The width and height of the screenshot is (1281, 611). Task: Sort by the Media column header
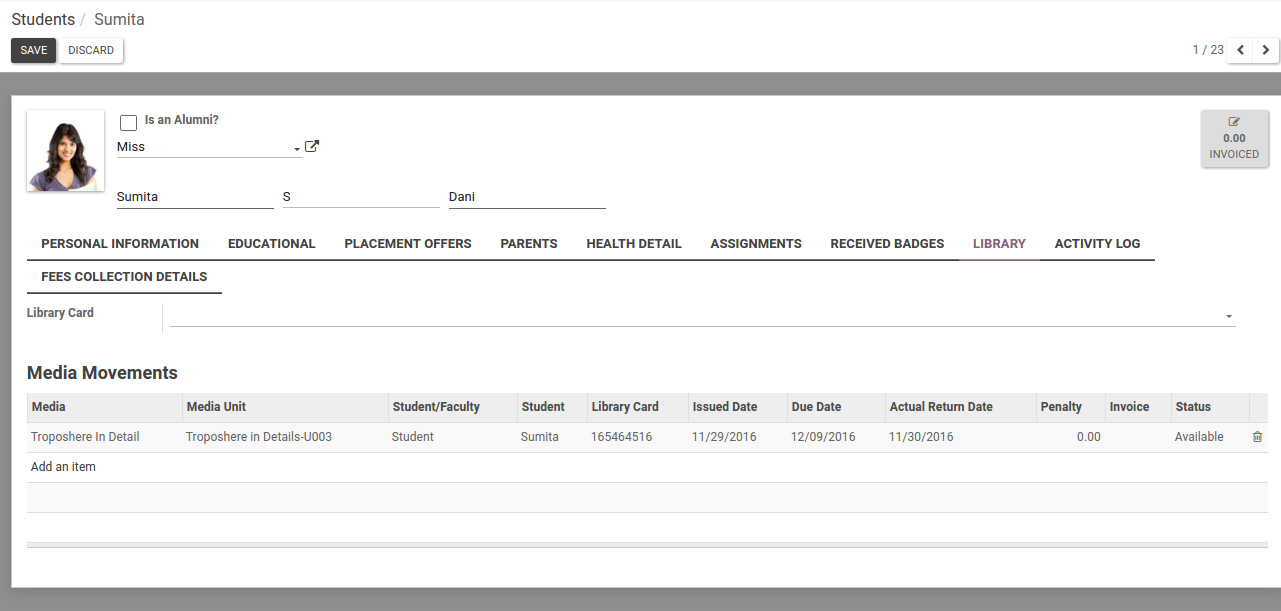104,407
